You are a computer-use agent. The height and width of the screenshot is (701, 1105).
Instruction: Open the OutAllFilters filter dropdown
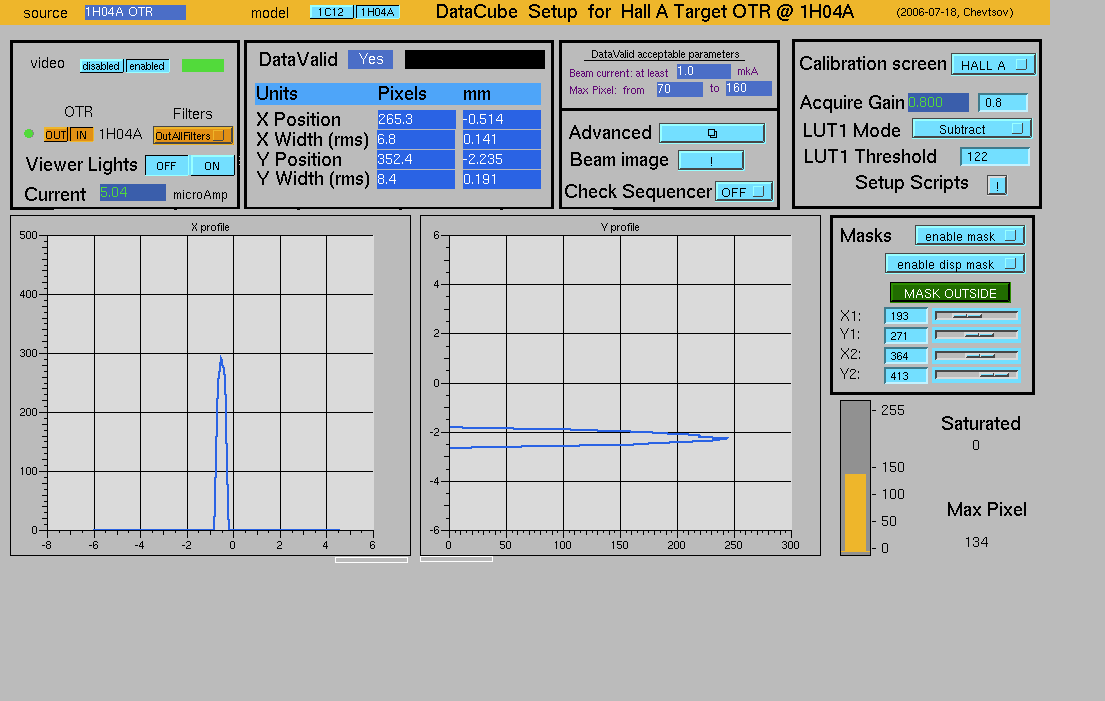tap(192, 135)
